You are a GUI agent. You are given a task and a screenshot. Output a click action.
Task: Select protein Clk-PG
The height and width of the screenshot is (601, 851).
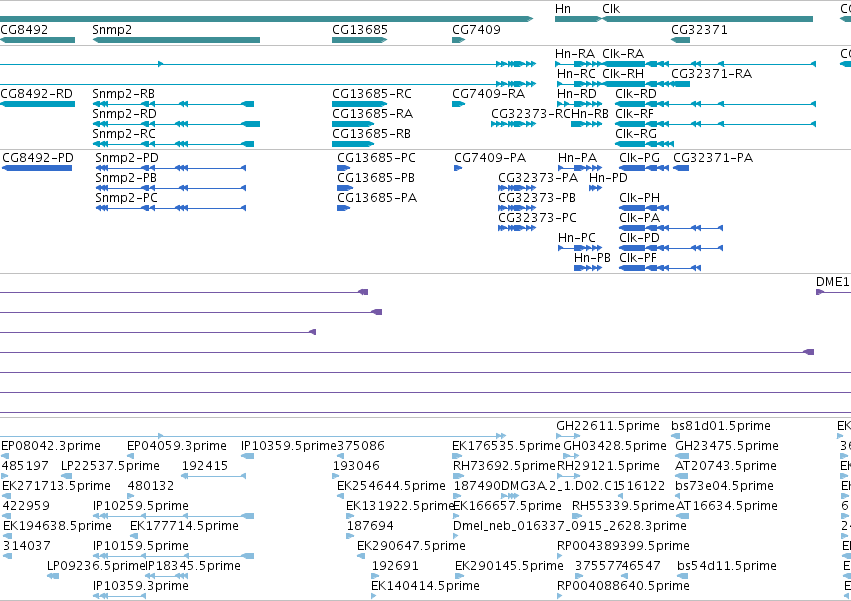639,158
